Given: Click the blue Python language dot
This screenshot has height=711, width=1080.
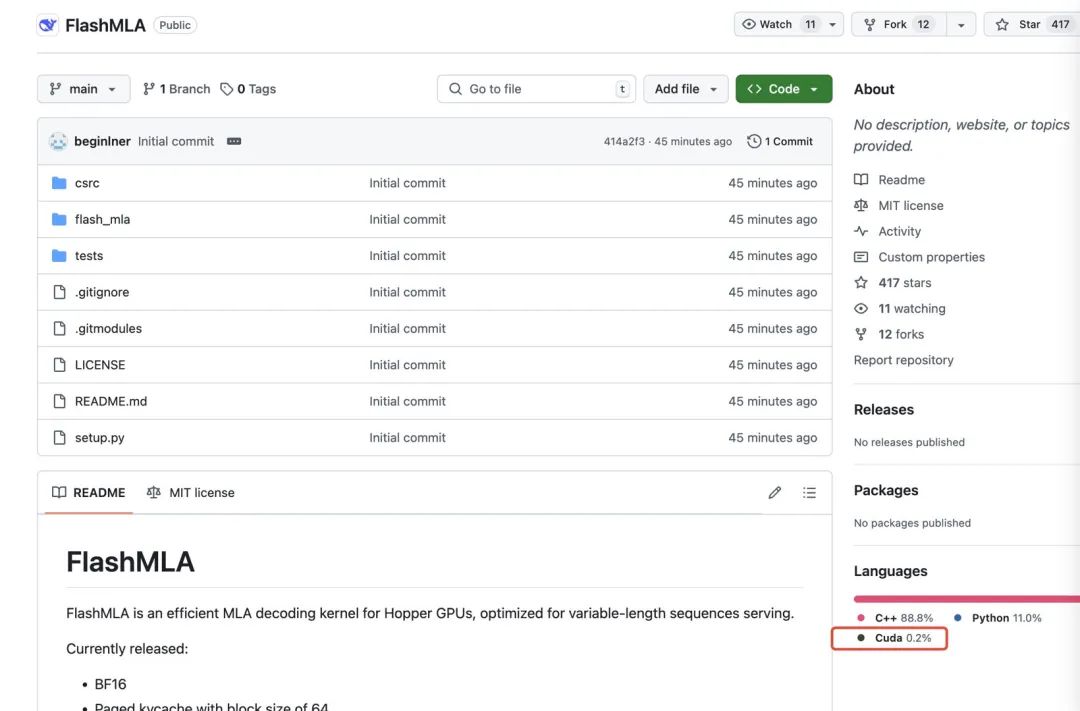Looking at the screenshot, I should (x=957, y=618).
